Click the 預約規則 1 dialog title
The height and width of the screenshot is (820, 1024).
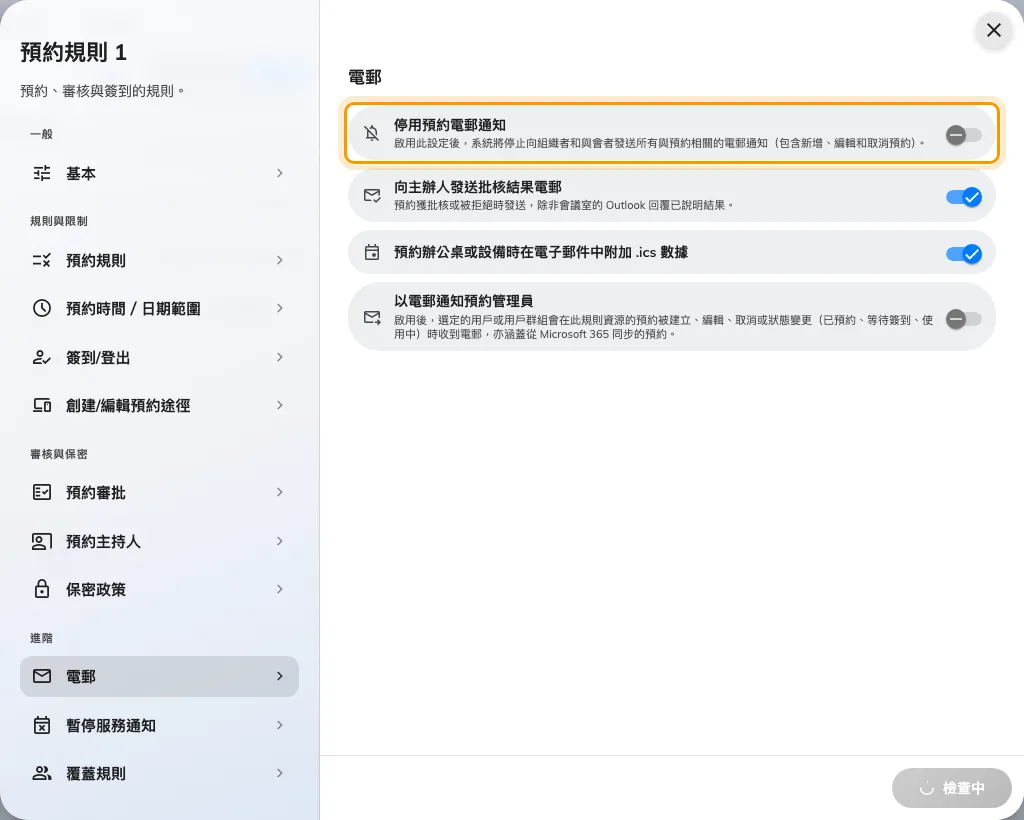click(x=73, y=52)
